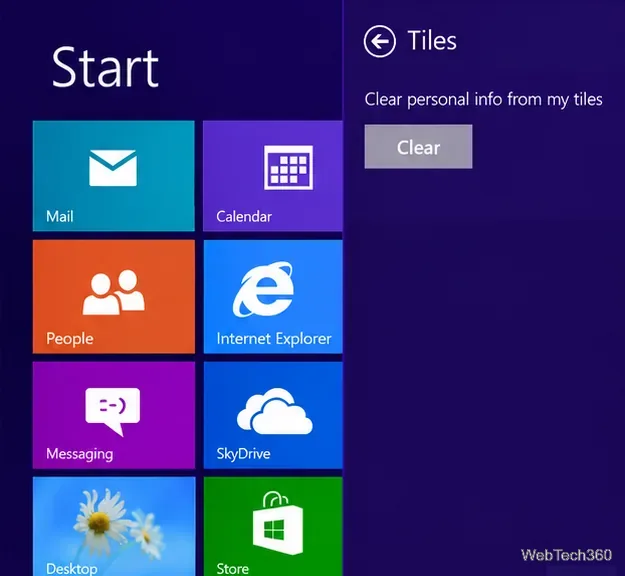The image size is (625, 576).
Task: Select the "People" tile label text
Action: click(70, 339)
